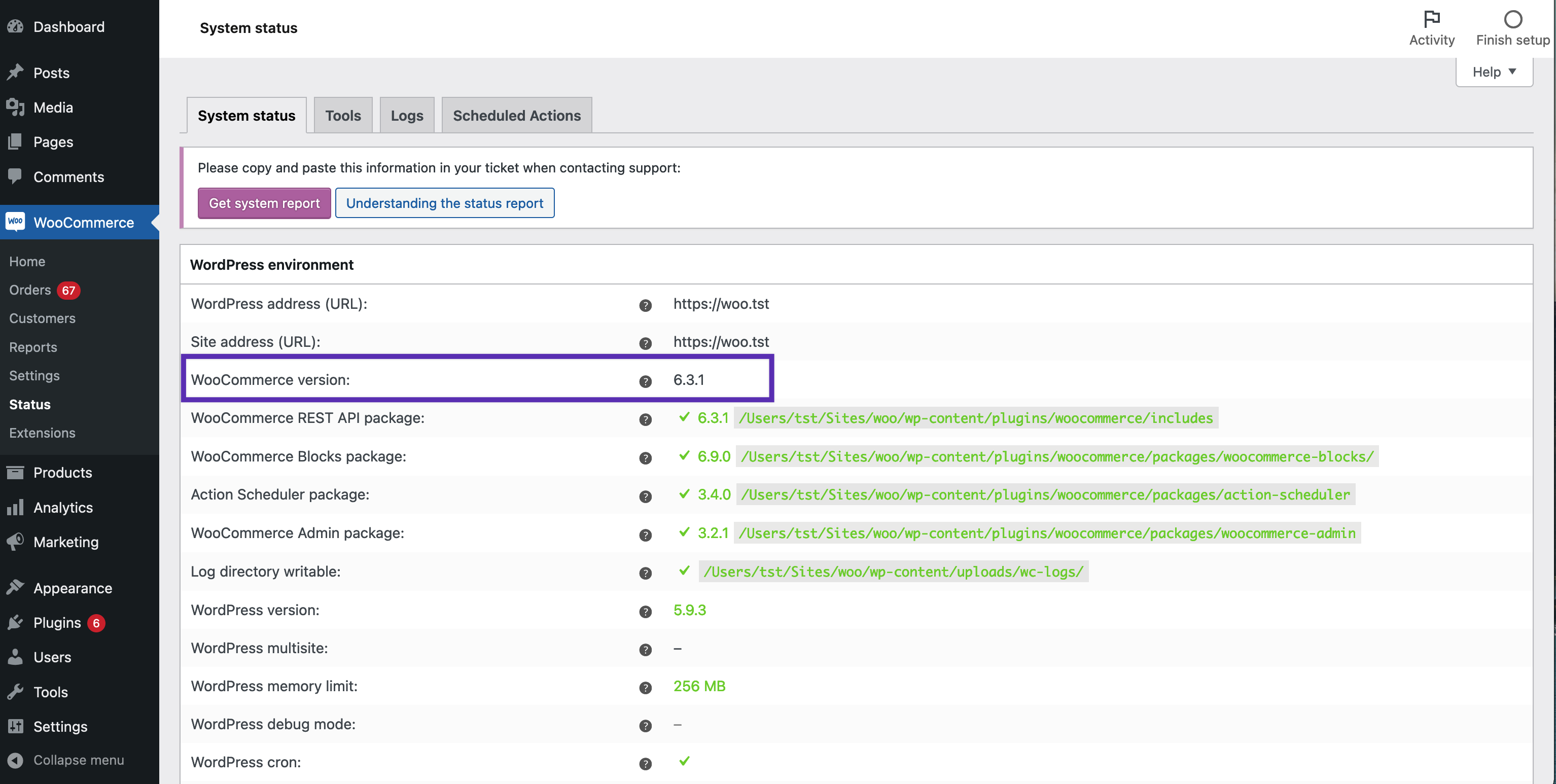
Task: Click the Get system report button
Action: point(263,203)
